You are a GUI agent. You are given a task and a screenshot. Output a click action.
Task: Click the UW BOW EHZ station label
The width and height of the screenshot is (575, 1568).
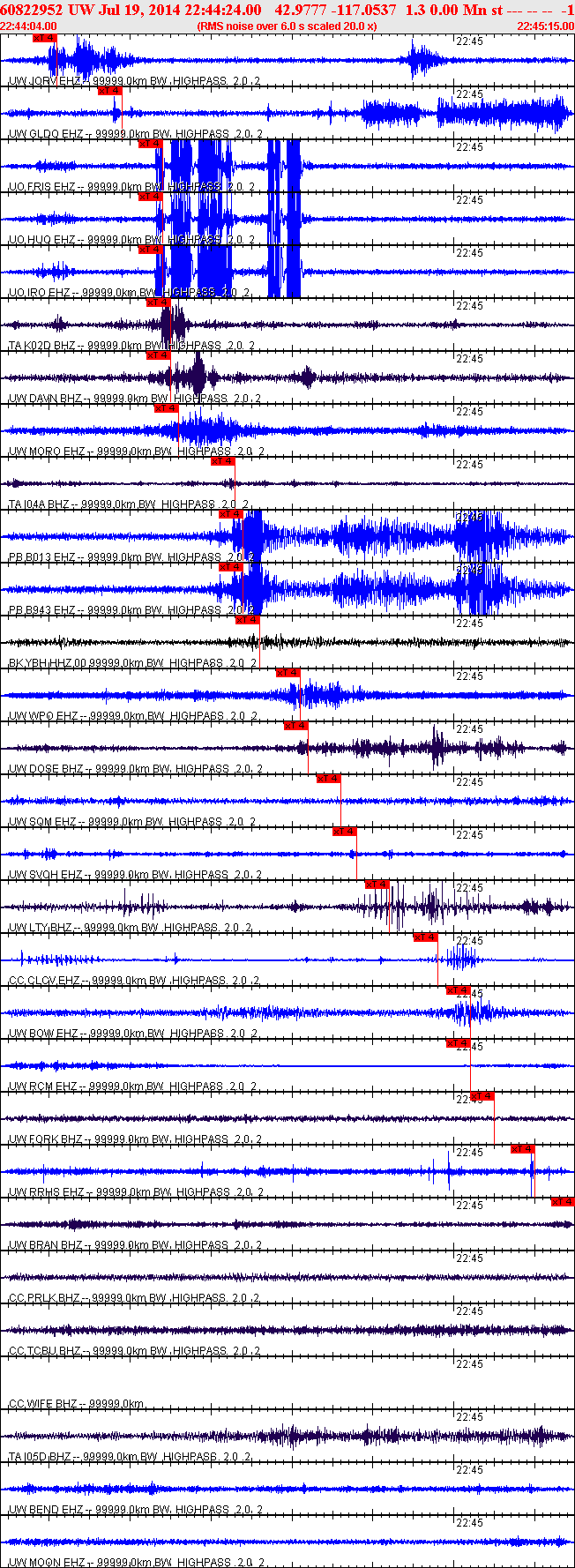pos(133,1034)
